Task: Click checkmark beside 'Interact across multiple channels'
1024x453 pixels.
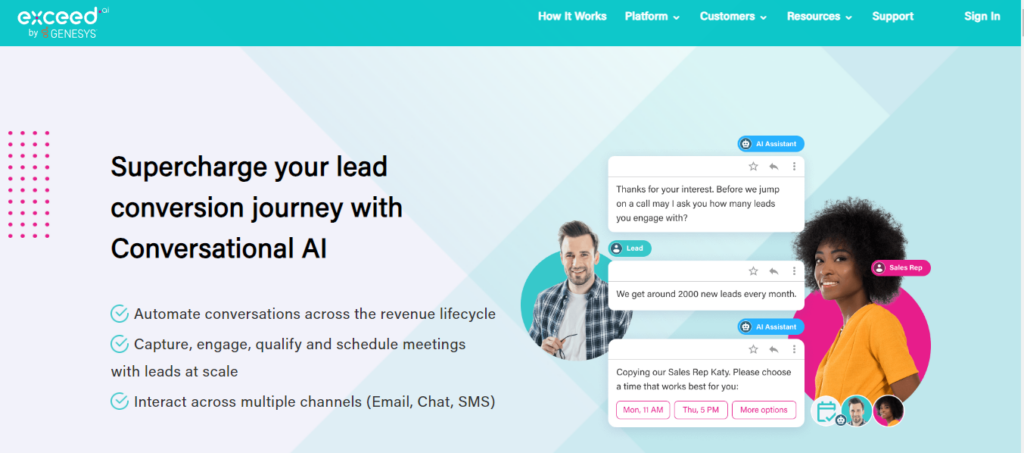Action: click(120, 401)
